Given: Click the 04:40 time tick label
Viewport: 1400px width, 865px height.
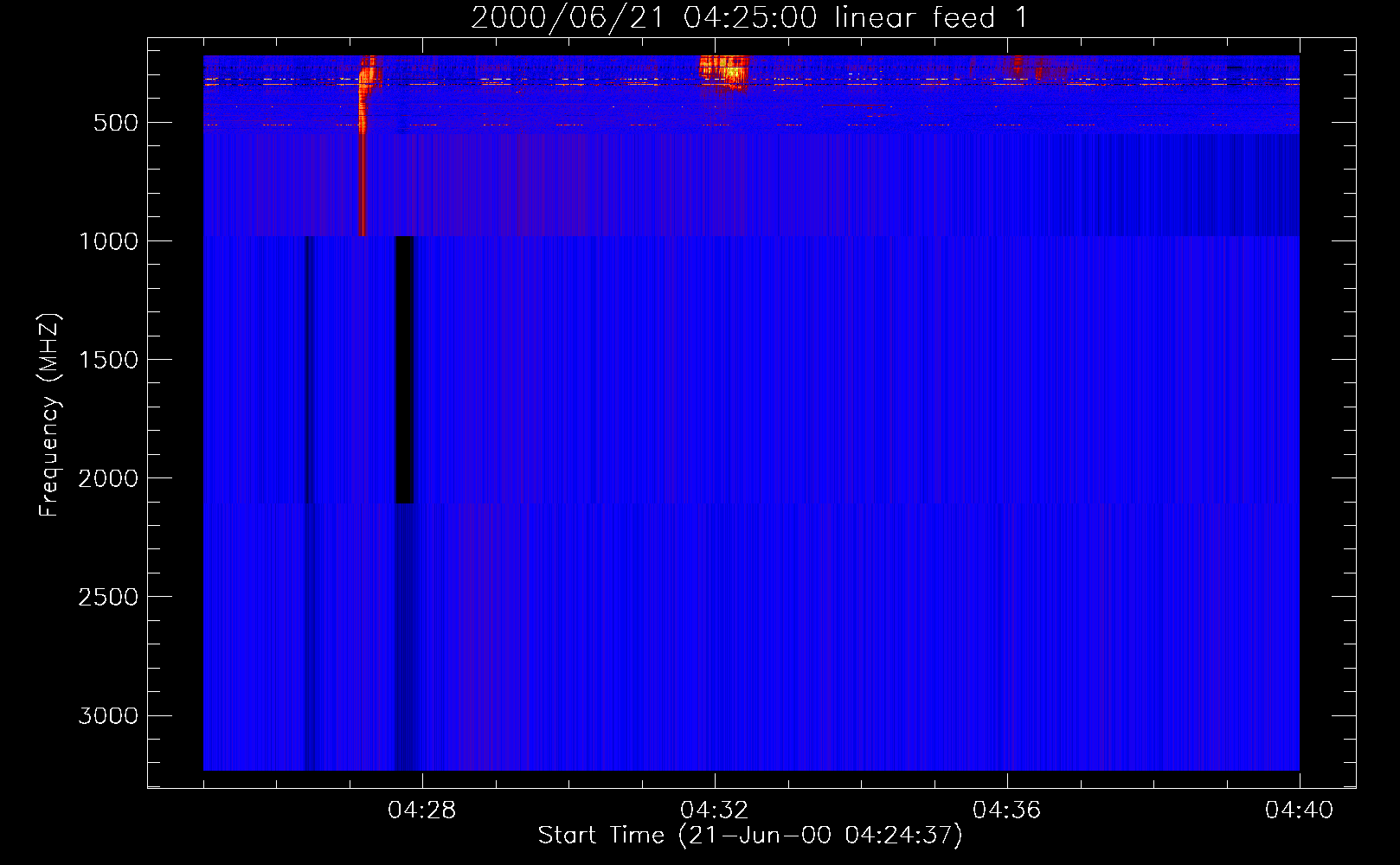Looking at the screenshot, I should click(1300, 811).
